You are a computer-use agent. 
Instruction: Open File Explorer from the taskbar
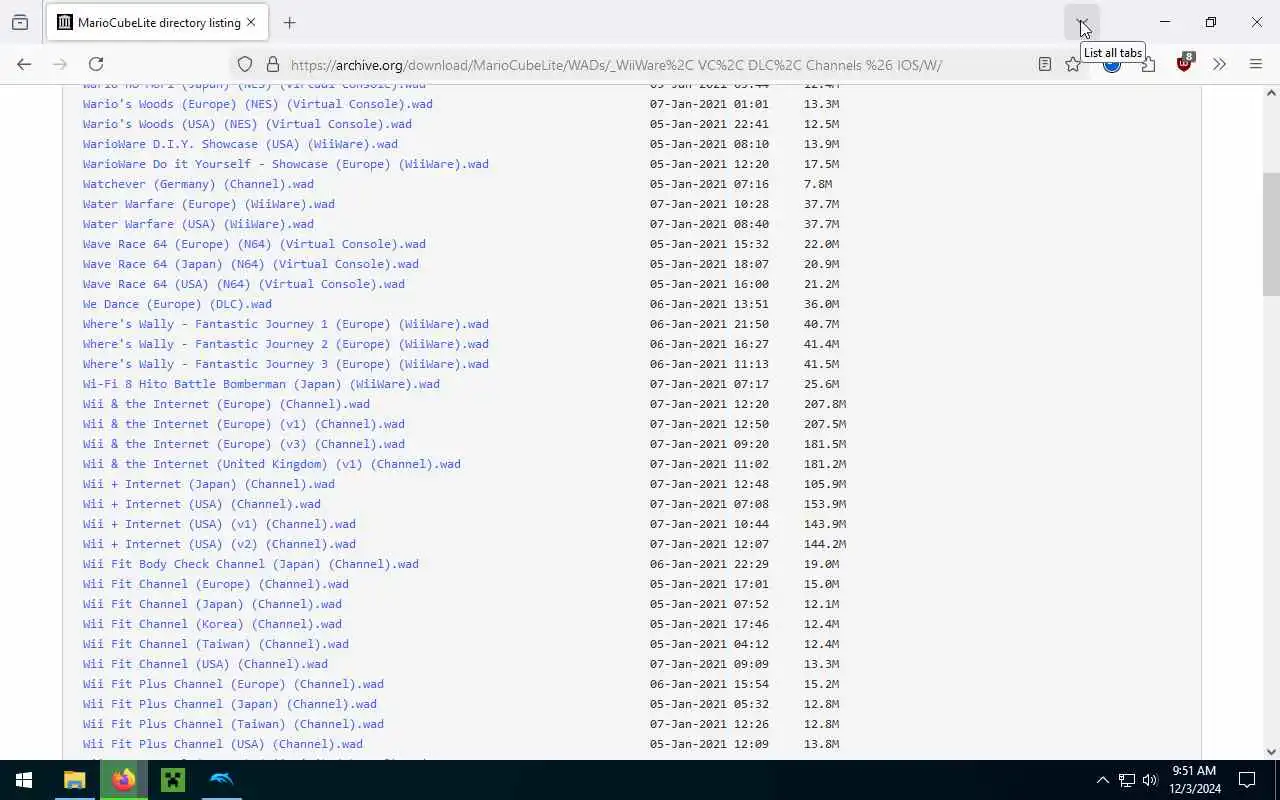pos(75,780)
